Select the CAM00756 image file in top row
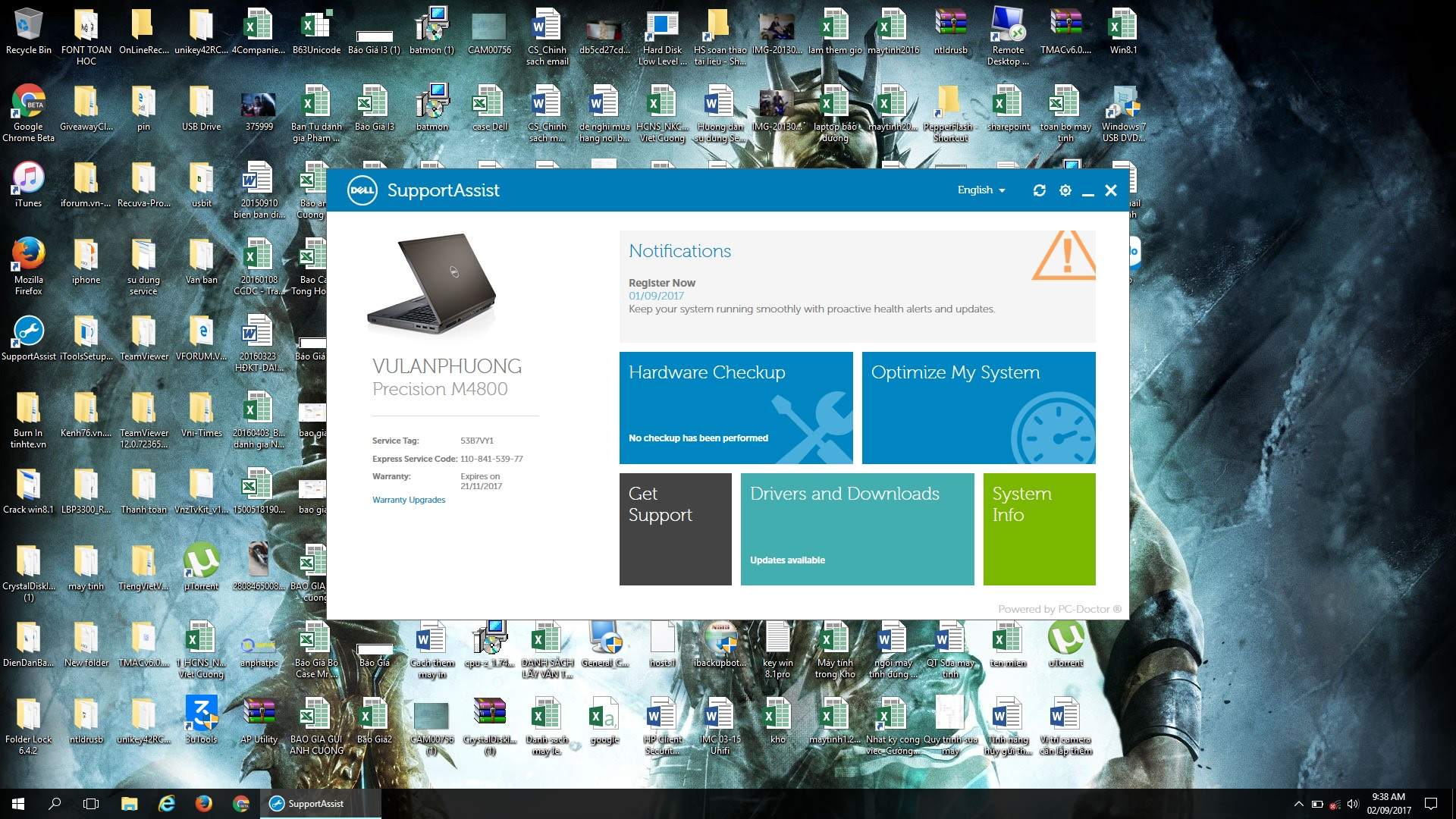This screenshot has height=819, width=1456. click(489, 32)
